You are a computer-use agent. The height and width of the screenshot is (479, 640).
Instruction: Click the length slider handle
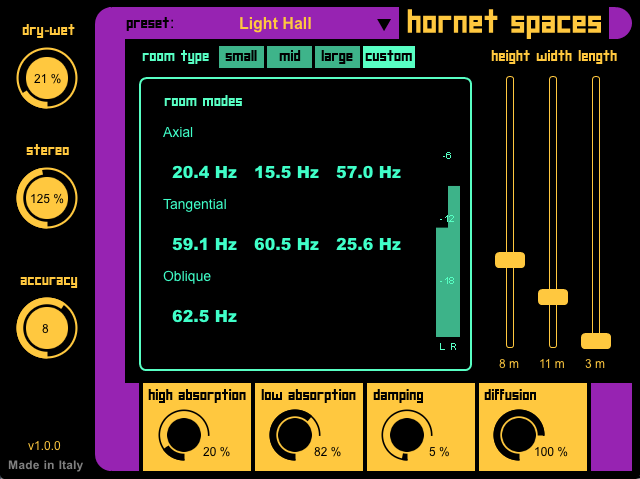point(596,341)
